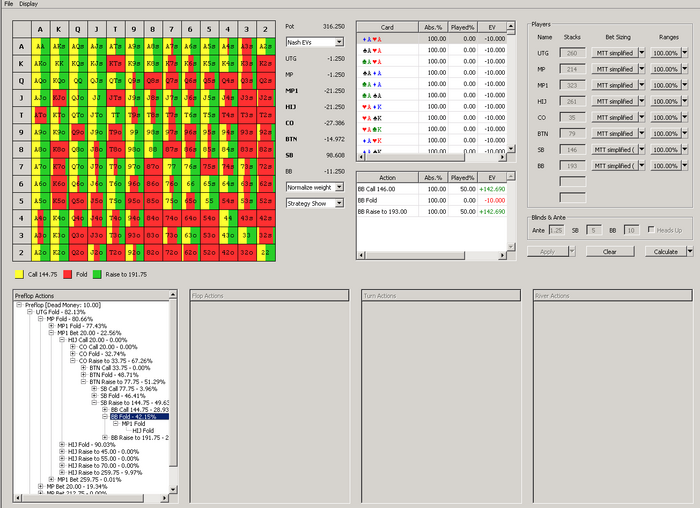Click the green Raise to 191.75 swatch
700x508 pixels.
point(97,274)
